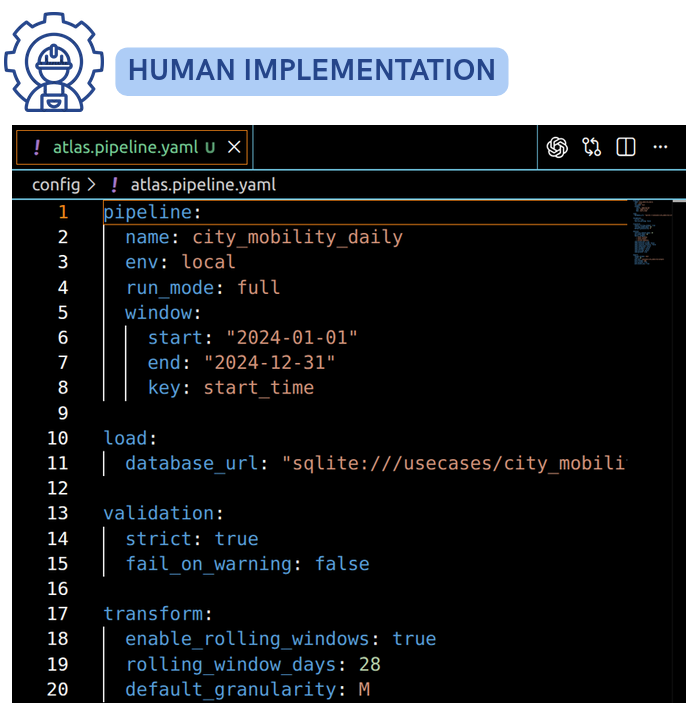Click the breadcrumb chevron after config
699x718 pixels.
(x=92, y=185)
